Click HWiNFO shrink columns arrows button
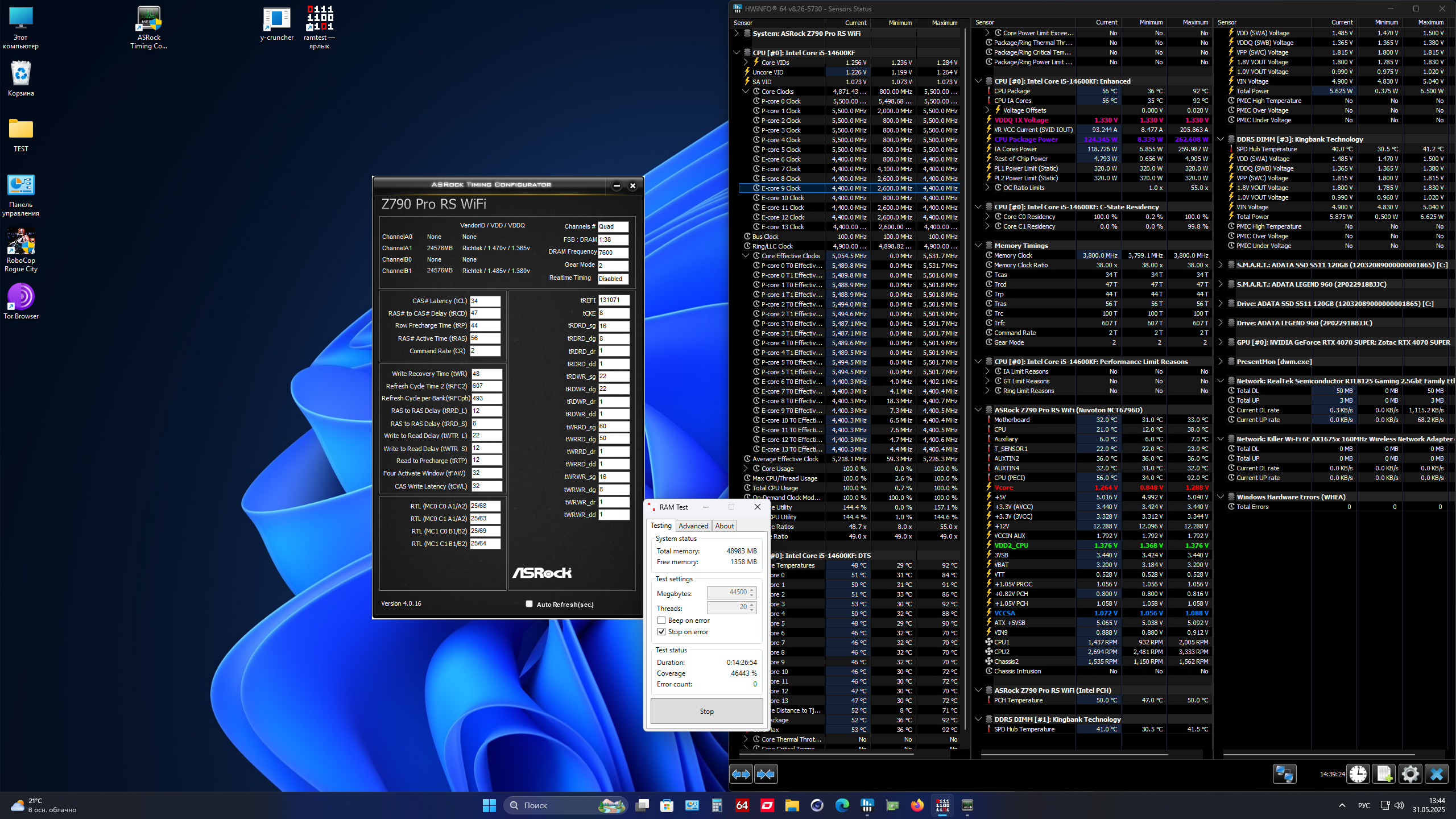The image size is (1456, 819). tap(766, 774)
